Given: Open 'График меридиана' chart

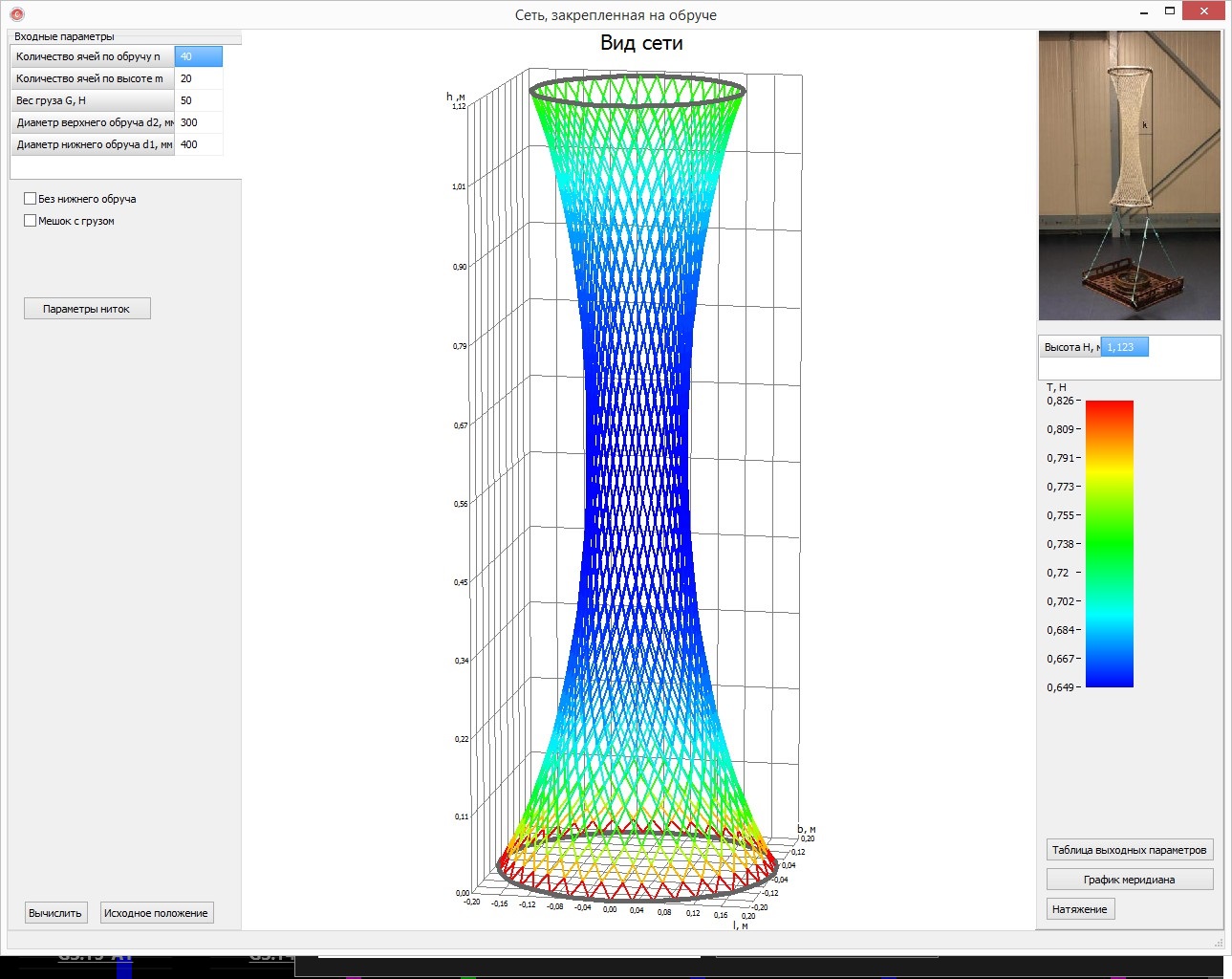Looking at the screenshot, I should [1130, 880].
